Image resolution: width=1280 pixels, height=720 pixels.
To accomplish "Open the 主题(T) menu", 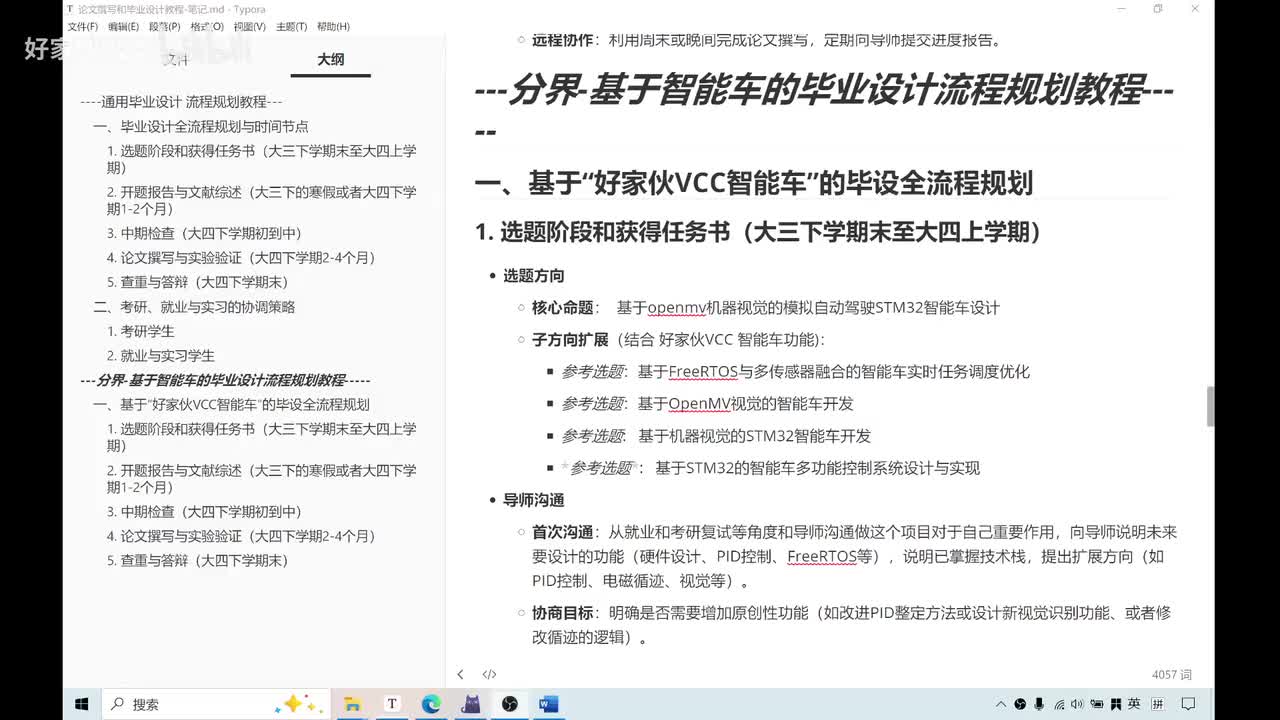I will point(291,27).
